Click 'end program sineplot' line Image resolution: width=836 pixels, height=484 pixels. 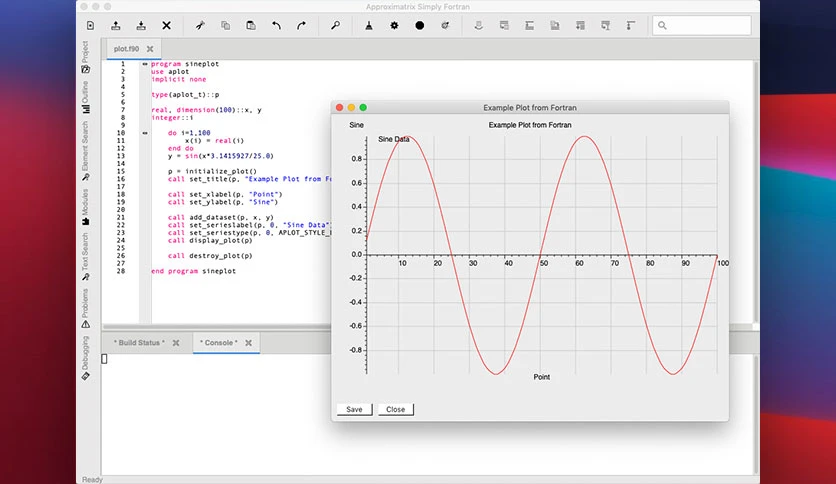pyautogui.click(x=194, y=271)
